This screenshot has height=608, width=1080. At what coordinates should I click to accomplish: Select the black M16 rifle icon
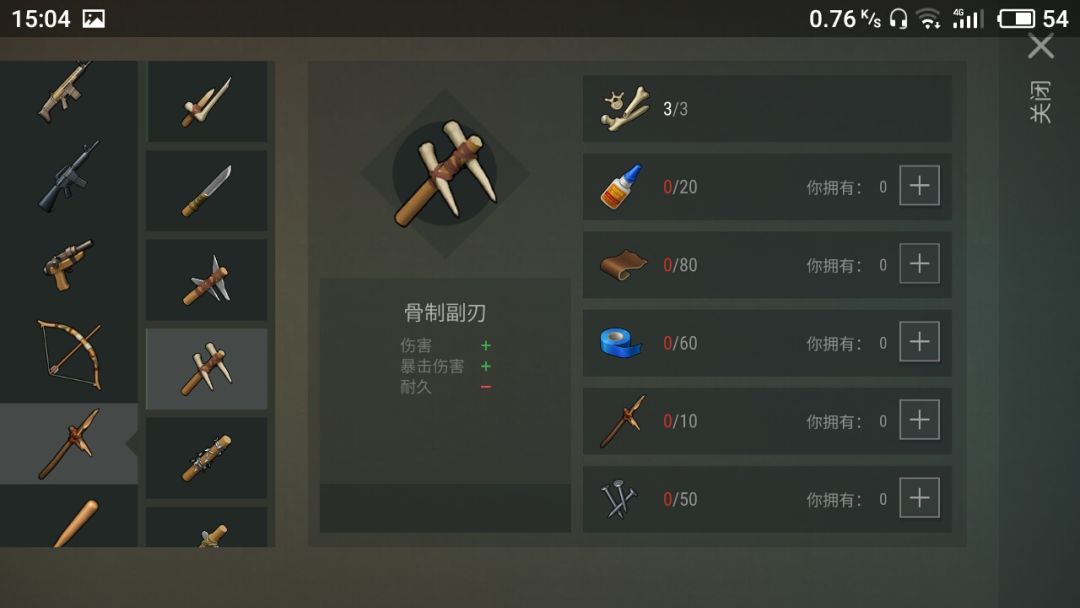[68, 177]
